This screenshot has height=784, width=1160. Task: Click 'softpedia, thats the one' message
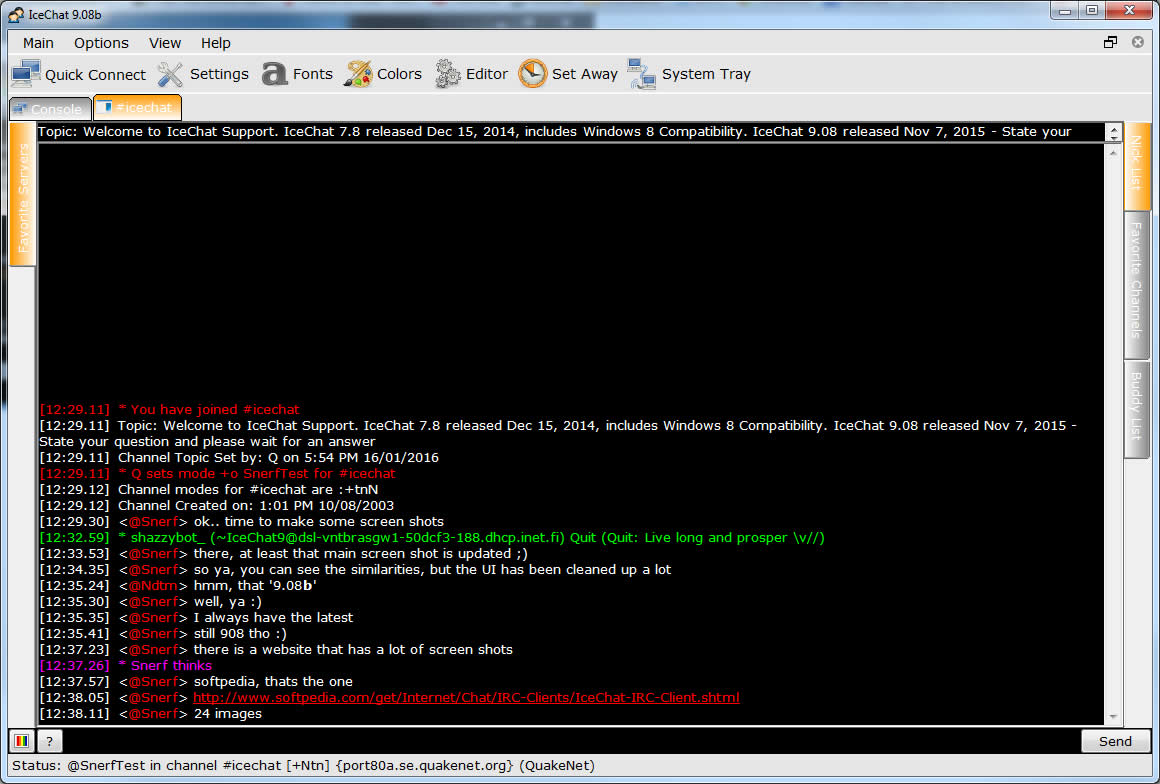(273, 681)
